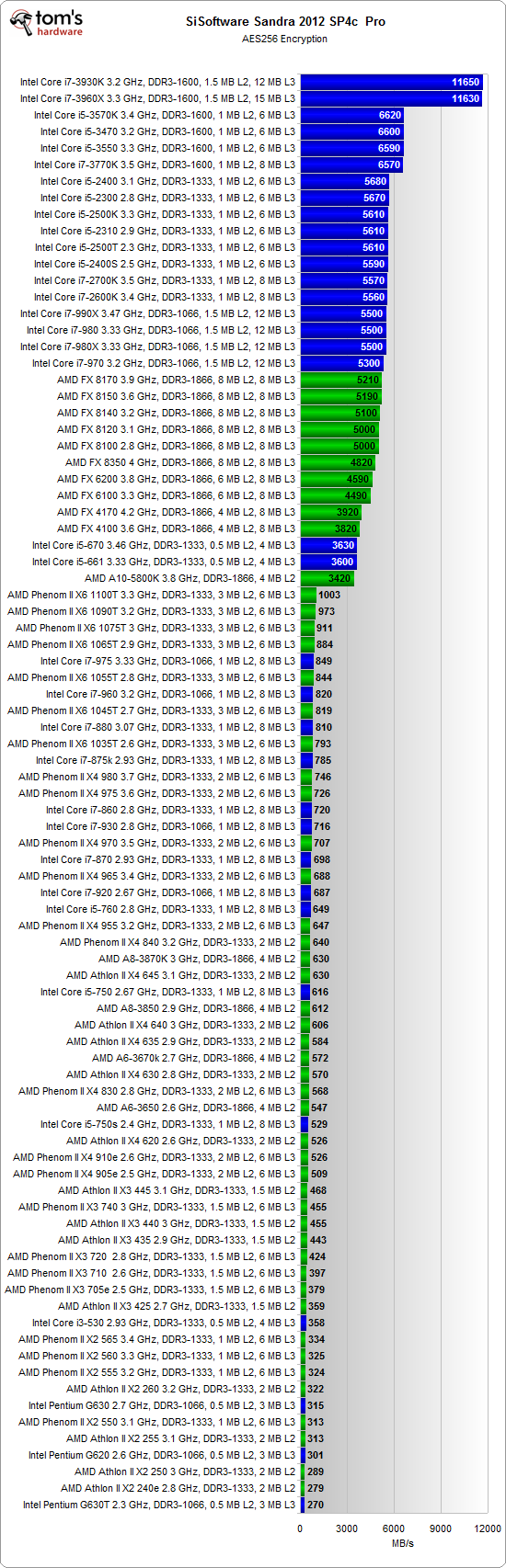Click the Intel Core i5-670 bar showing 3630
Screen dimensions: 506x1568
329,545
